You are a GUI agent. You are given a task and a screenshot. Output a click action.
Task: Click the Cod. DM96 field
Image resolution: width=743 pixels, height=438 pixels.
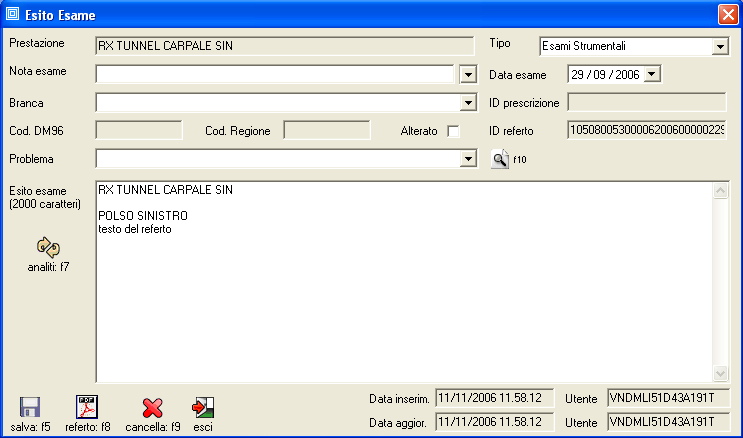[x=139, y=130]
